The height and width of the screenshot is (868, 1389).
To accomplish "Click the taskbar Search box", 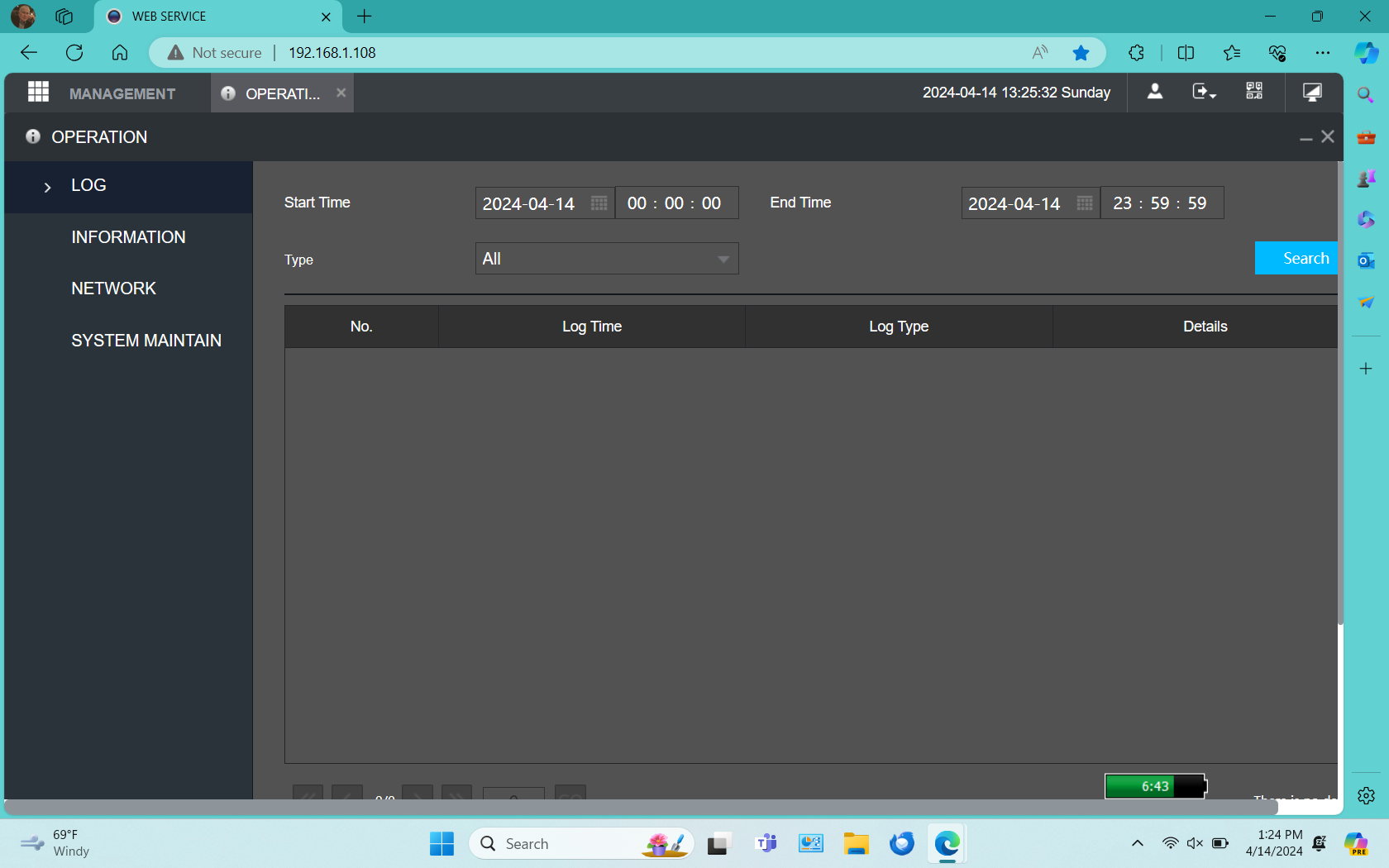I will pos(582,843).
